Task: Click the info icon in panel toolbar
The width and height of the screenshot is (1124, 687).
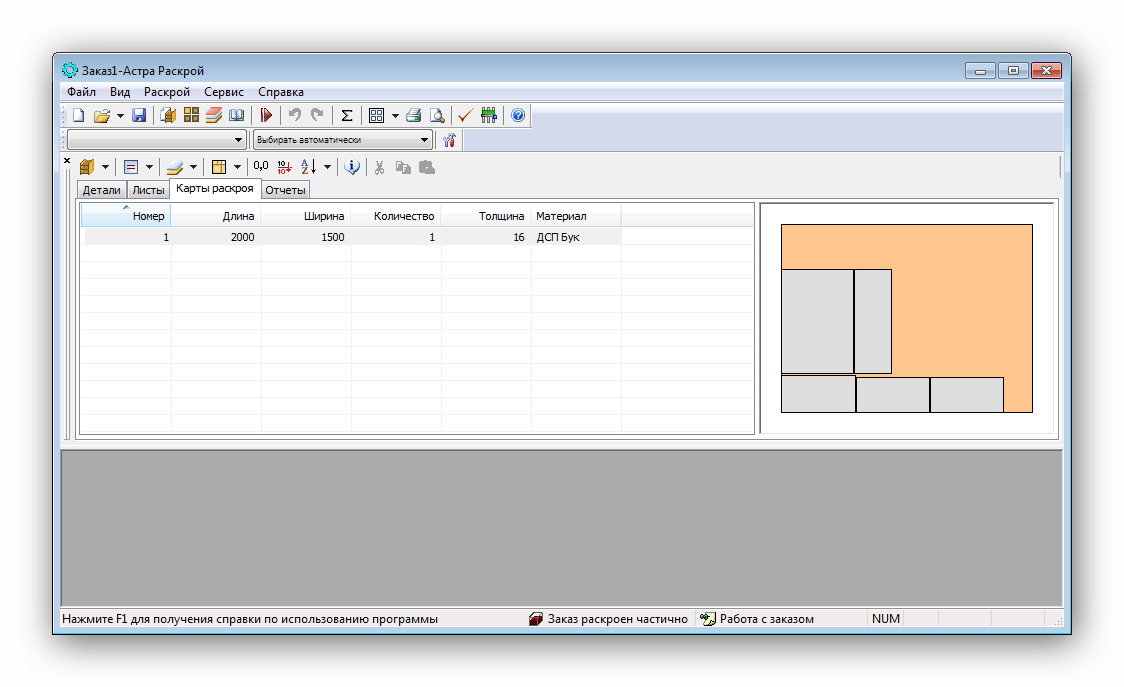Action: tap(351, 167)
